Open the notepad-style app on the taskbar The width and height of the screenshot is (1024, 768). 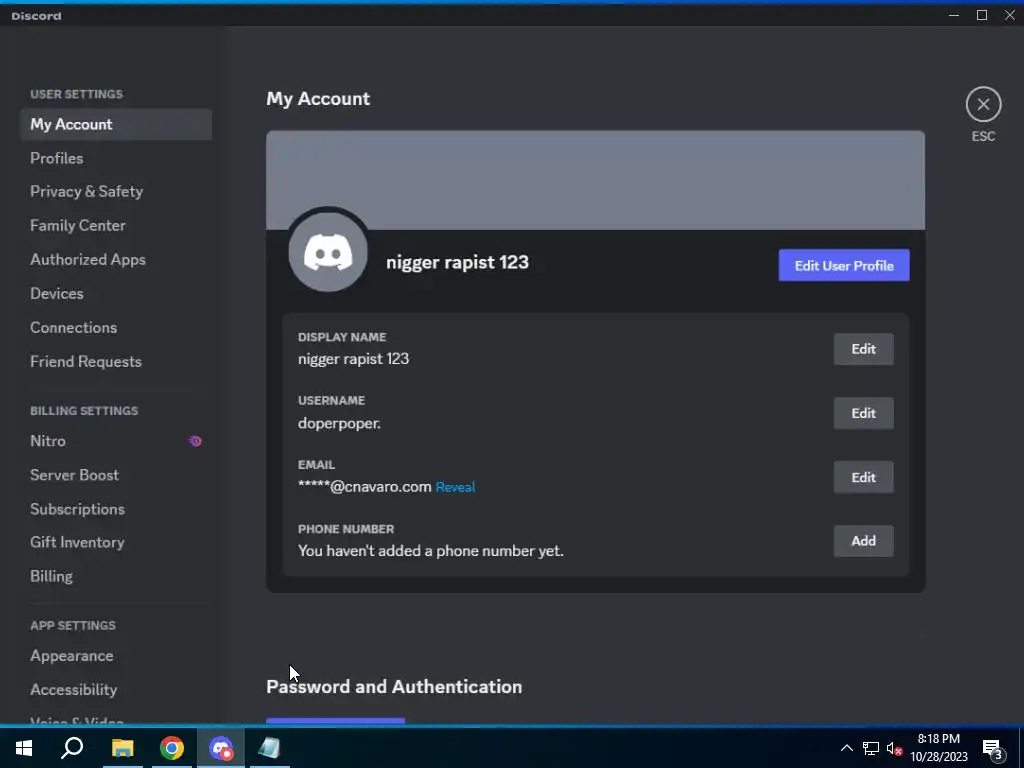tap(269, 748)
